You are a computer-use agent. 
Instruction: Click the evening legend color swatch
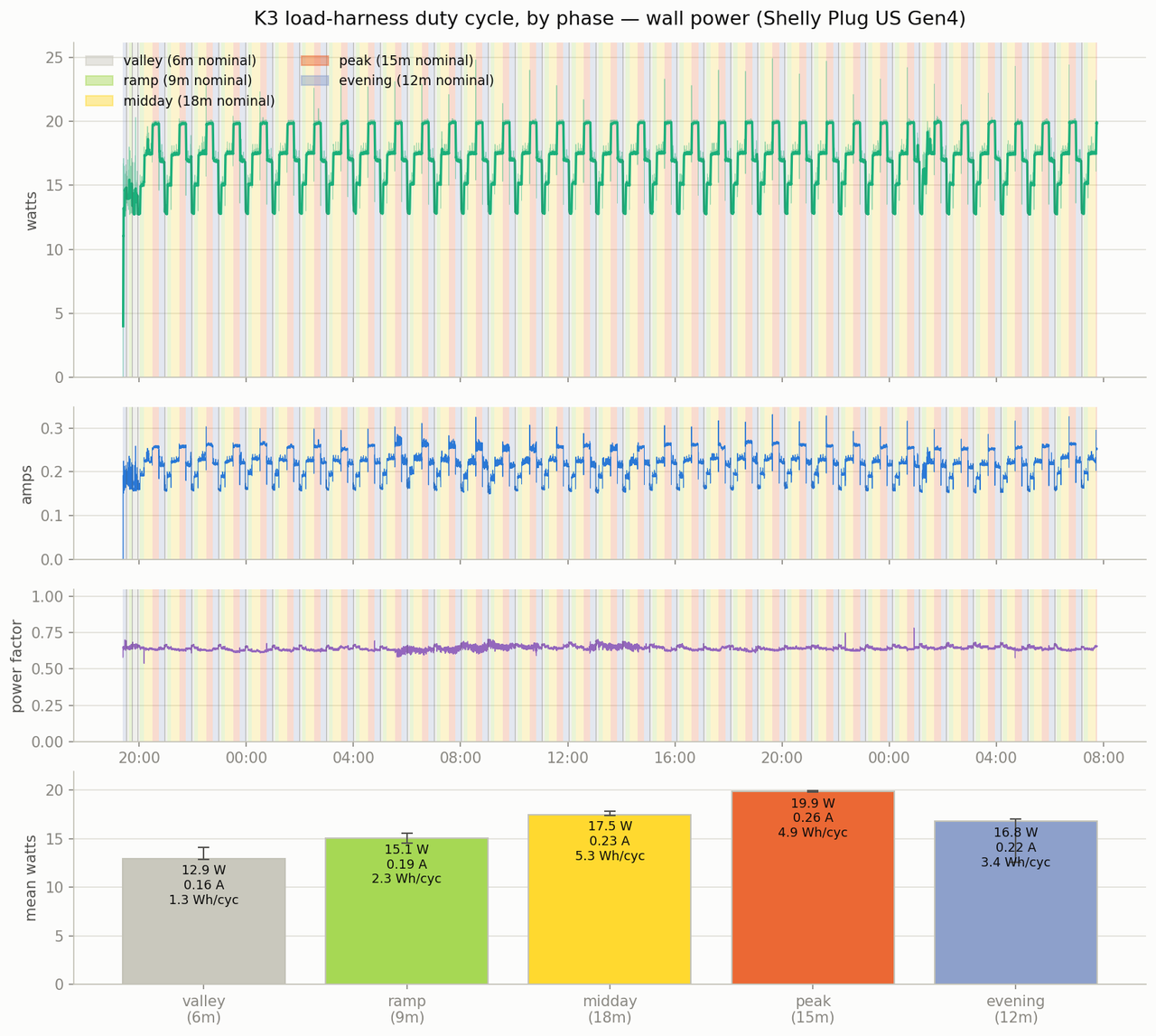click(x=315, y=81)
